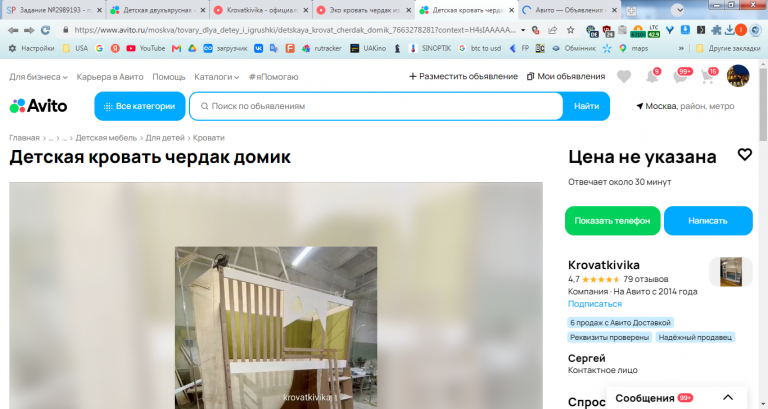Screen dimensions: 768x409
Task: Go to Для детей breadcrumb
Action: pyautogui.click(x=165, y=138)
